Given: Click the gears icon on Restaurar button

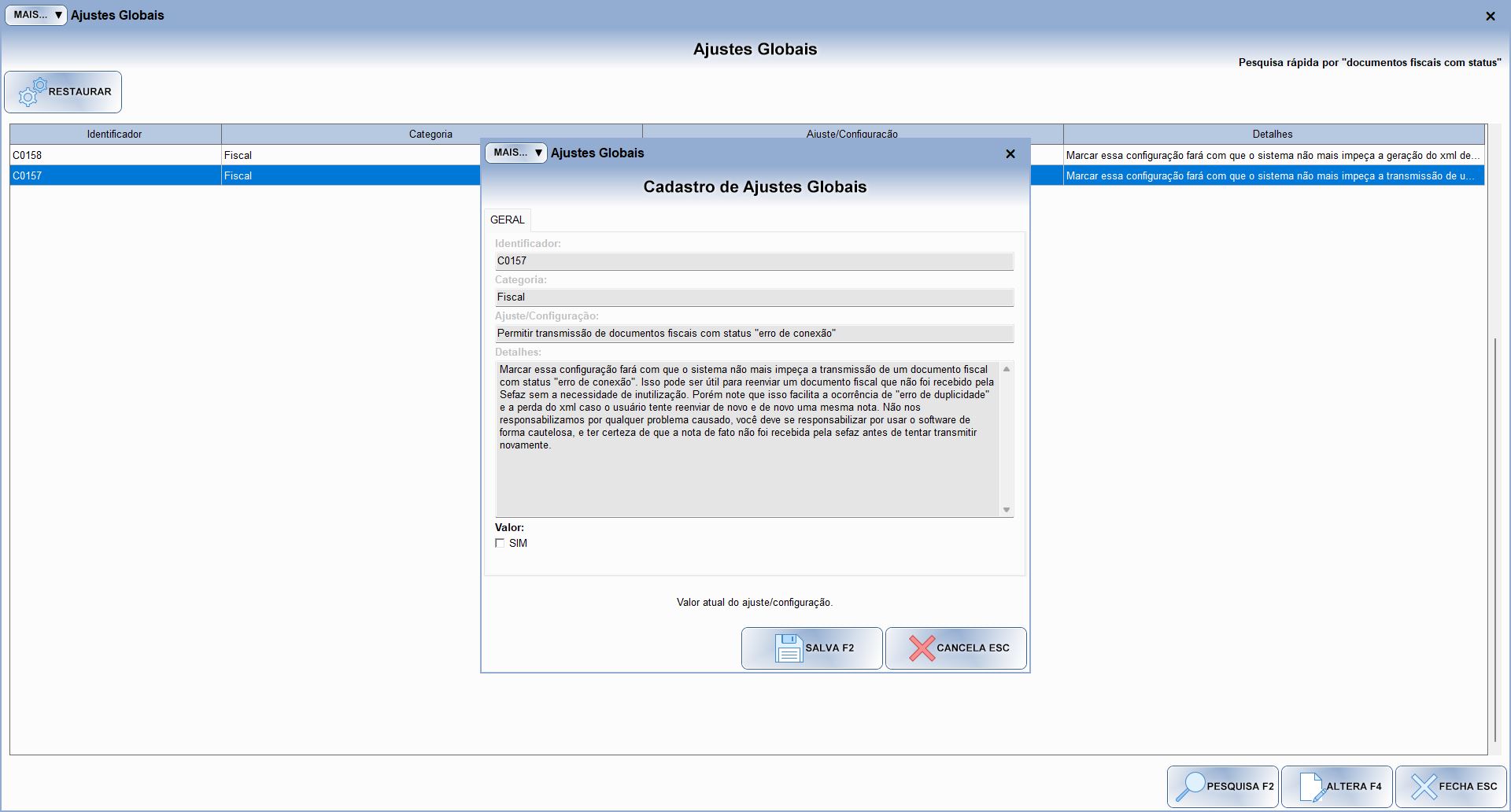Looking at the screenshot, I should coord(32,92).
